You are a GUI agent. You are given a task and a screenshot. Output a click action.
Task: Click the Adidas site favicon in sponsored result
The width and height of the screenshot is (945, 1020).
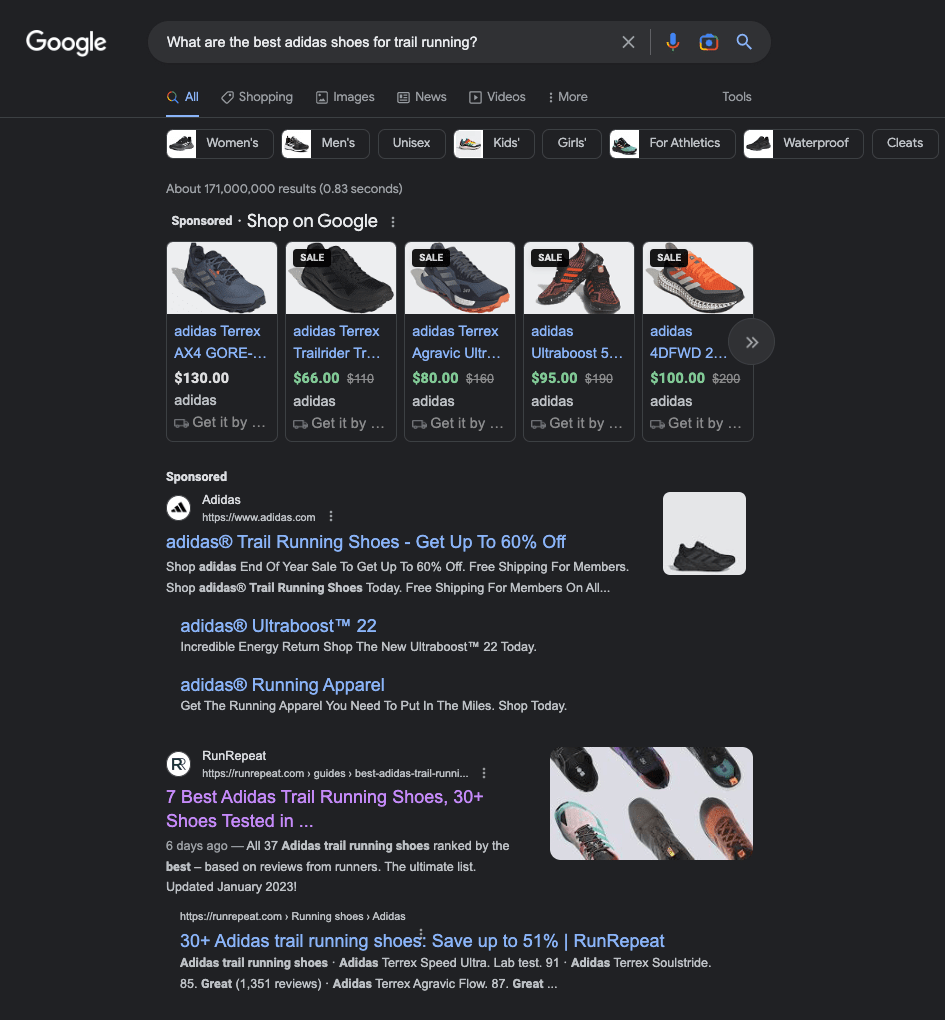pyautogui.click(x=178, y=508)
